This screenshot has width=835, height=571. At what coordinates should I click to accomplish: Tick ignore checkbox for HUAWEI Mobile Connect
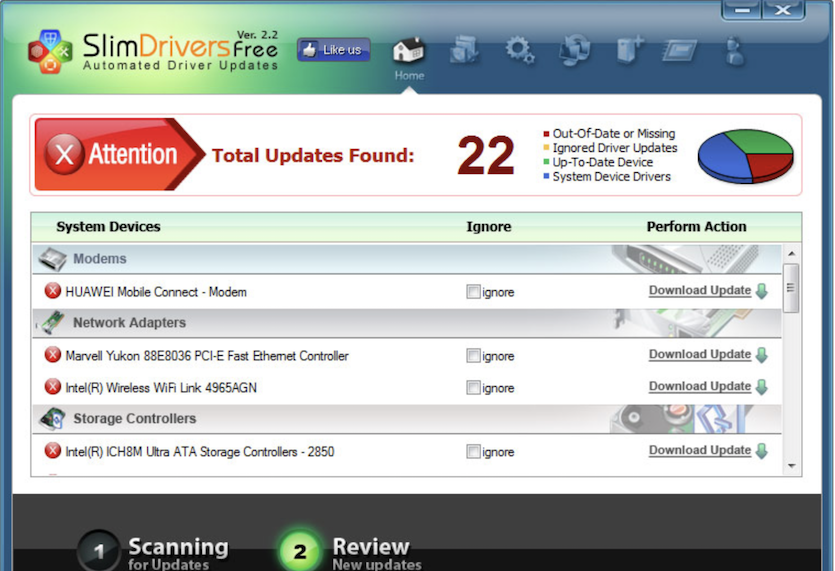tap(473, 291)
